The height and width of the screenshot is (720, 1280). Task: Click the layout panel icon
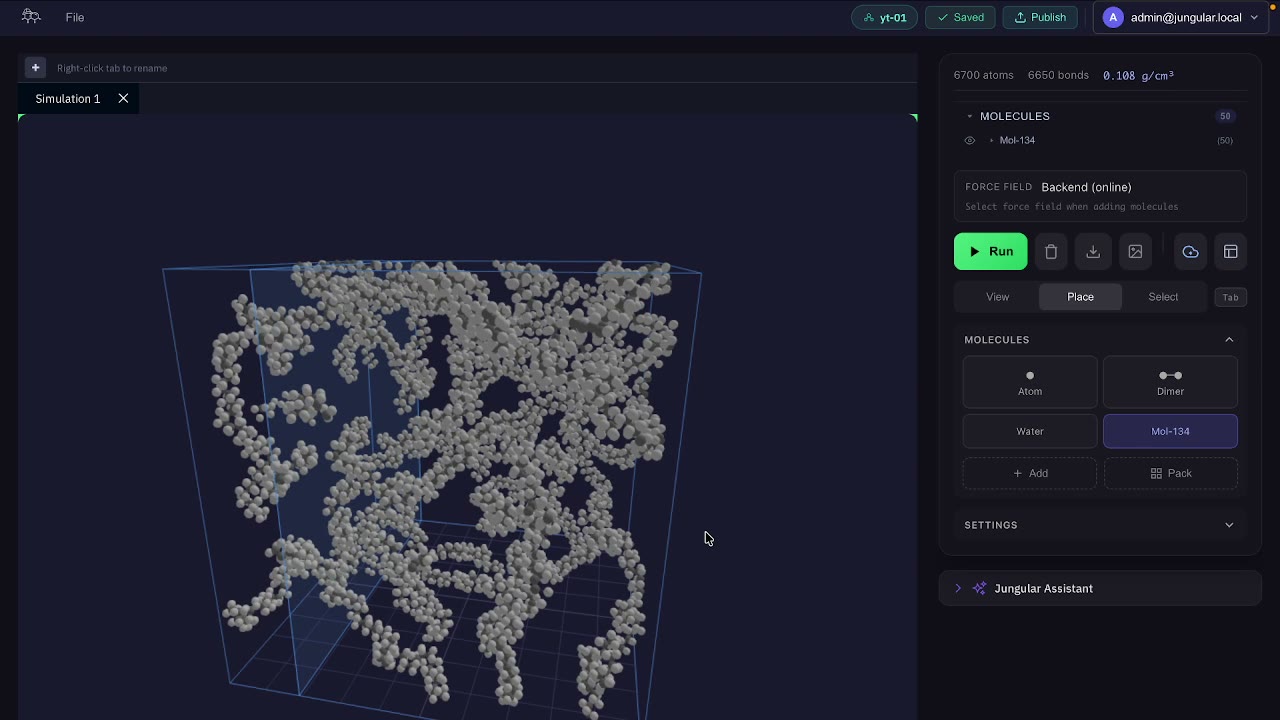1231,252
